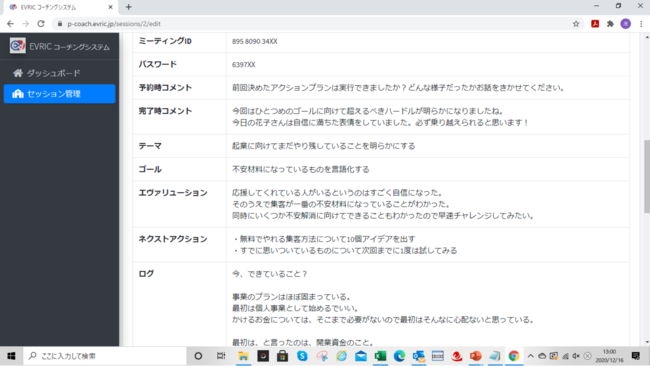
Task: Open Microsoft Edge from the taskbar
Action: (400, 356)
